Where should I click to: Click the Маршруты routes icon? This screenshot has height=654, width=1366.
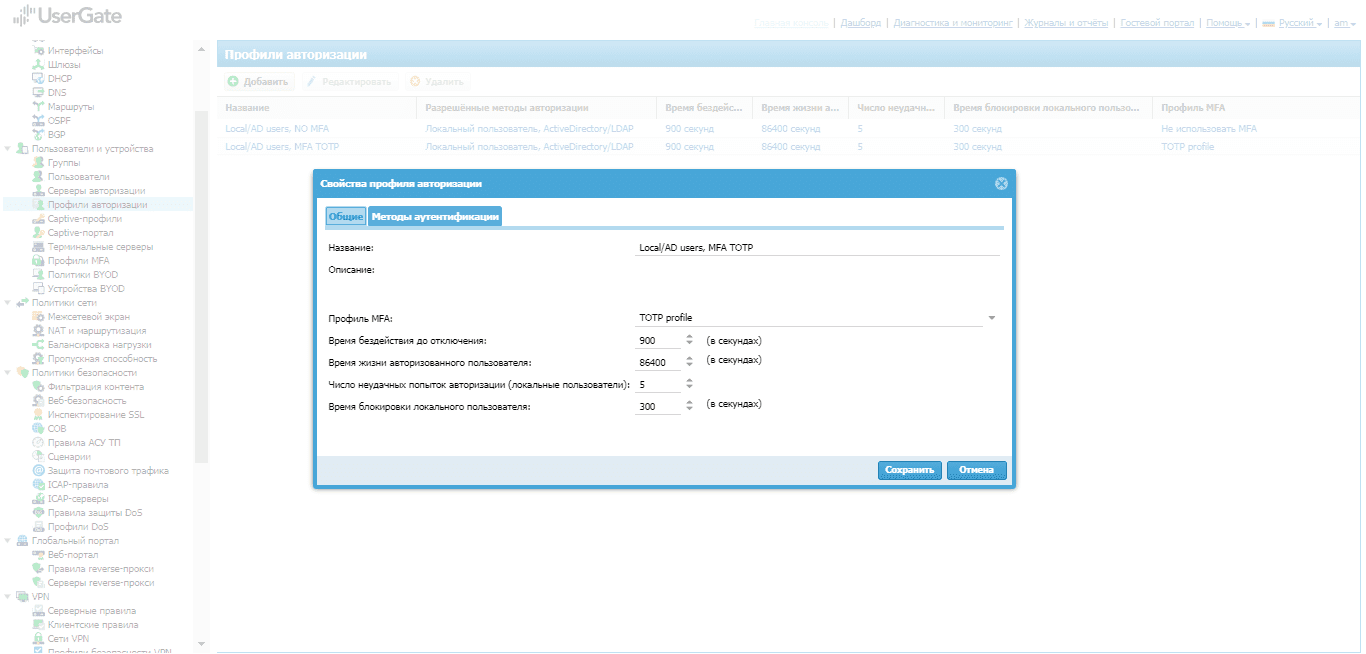[39, 107]
